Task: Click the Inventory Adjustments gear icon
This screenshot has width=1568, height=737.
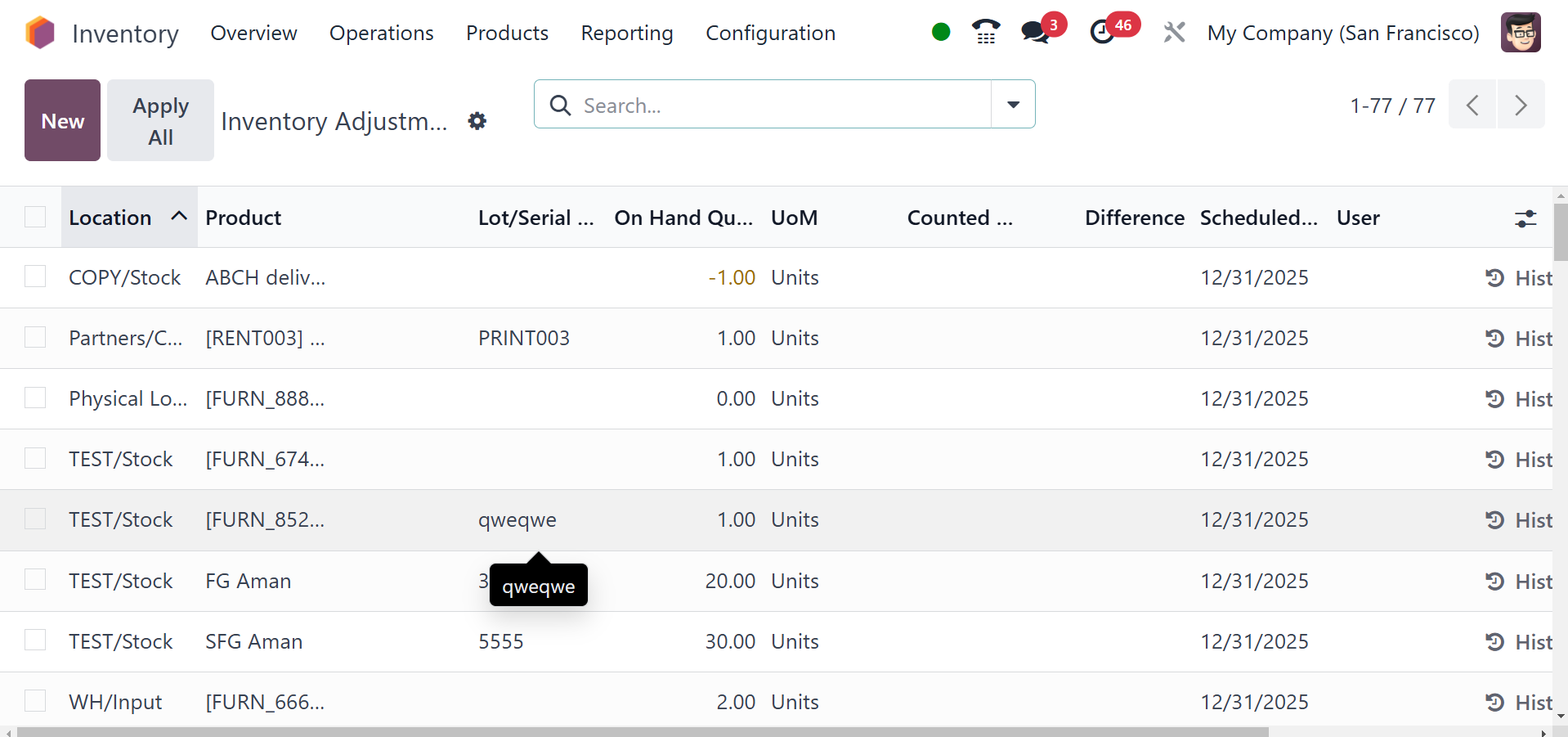Action: coord(477,121)
